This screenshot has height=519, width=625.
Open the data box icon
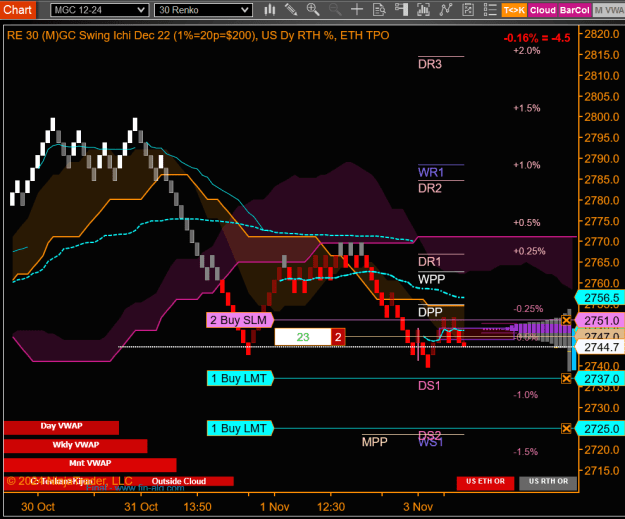click(x=379, y=10)
